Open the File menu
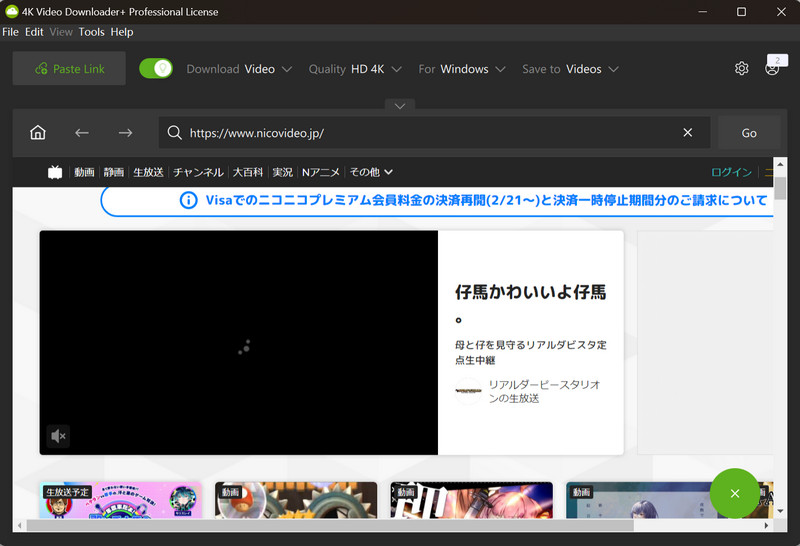Image resolution: width=800 pixels, height=546 pixels. (10, 32)
